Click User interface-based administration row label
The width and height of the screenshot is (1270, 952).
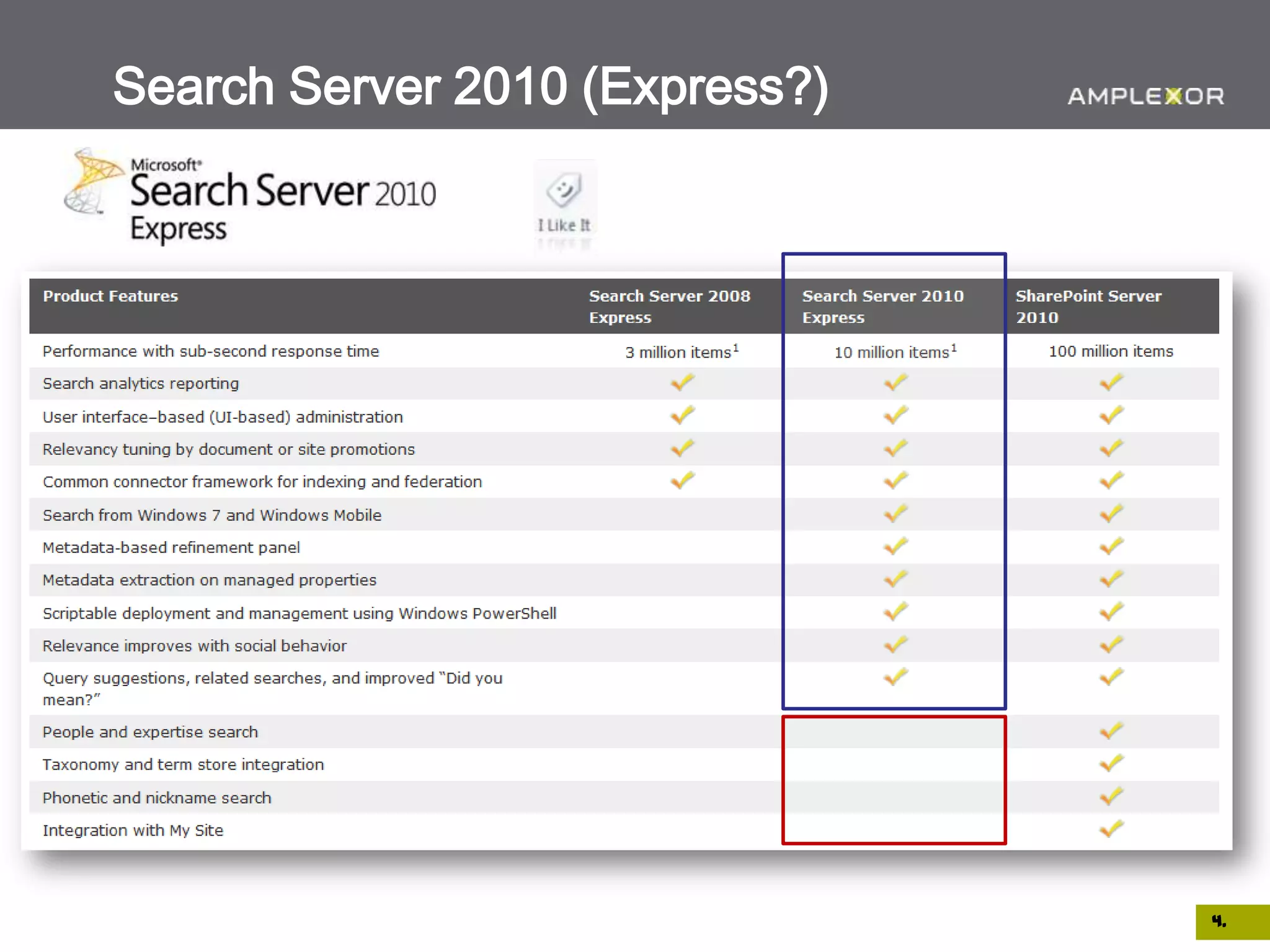(x=223, y=417)
